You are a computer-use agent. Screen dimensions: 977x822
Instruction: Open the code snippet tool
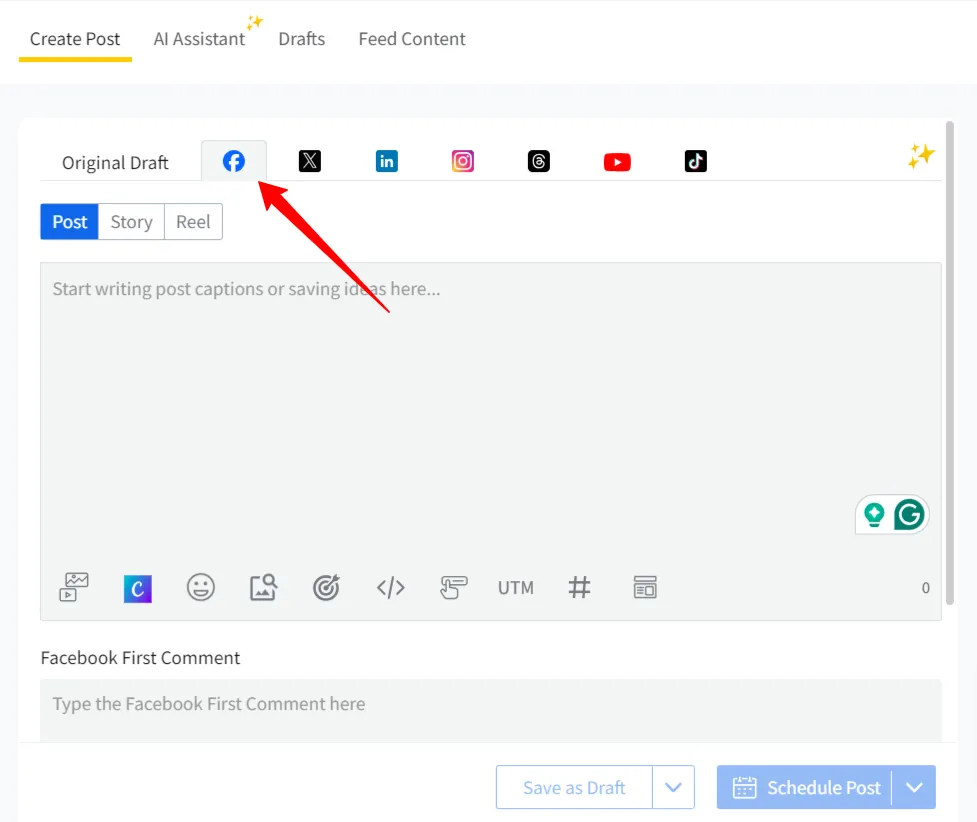click(x=390, y=589)
